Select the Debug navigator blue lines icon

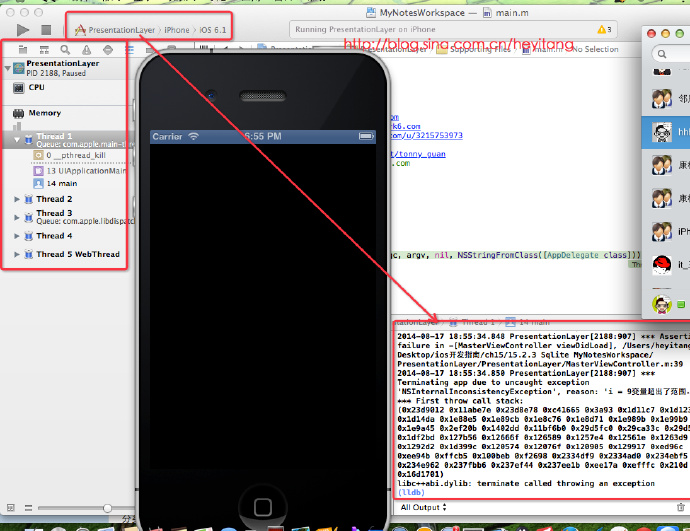pyautogui.click(x=129, y=49)
